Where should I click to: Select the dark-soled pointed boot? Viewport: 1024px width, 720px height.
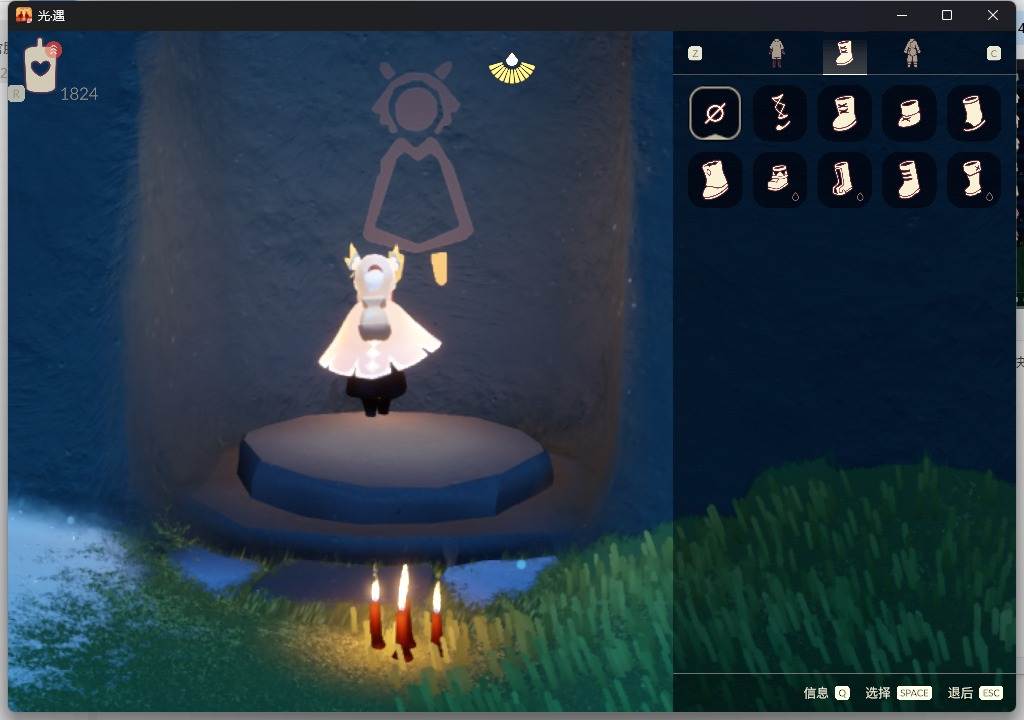973,113
